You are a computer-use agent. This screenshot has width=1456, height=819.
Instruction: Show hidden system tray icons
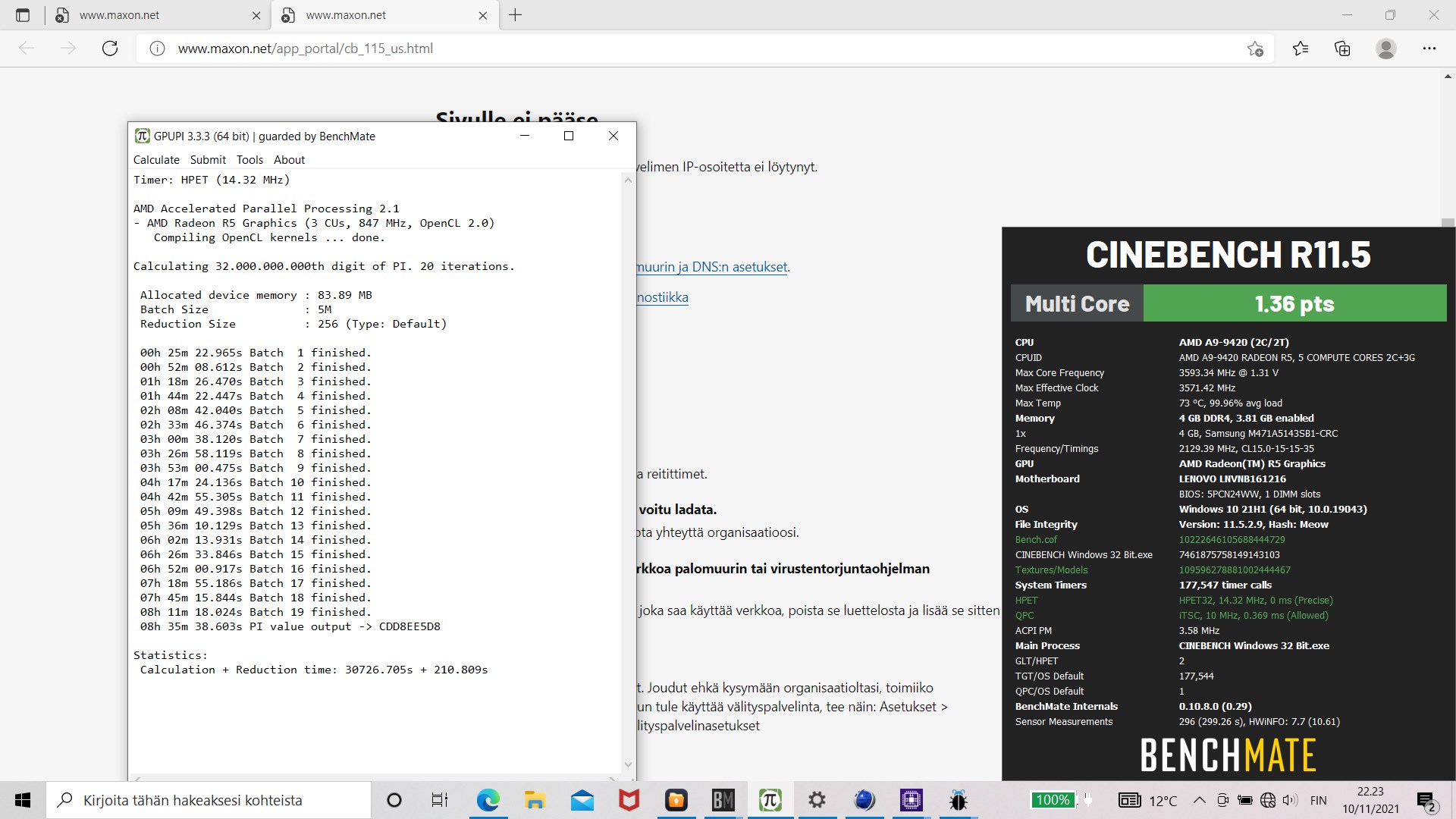[x=1199, y=800]
